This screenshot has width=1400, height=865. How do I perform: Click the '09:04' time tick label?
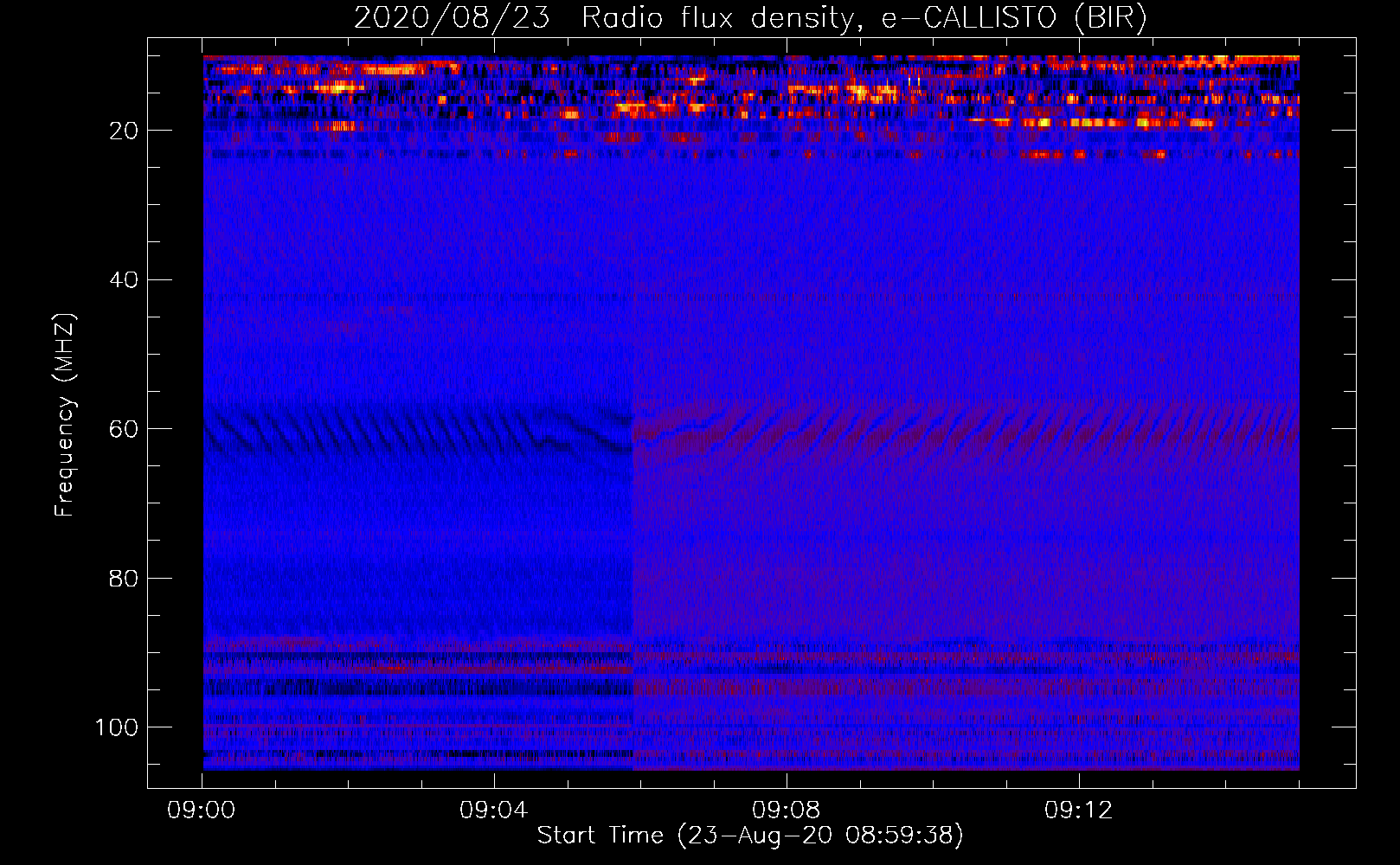[x=493, y=811]
